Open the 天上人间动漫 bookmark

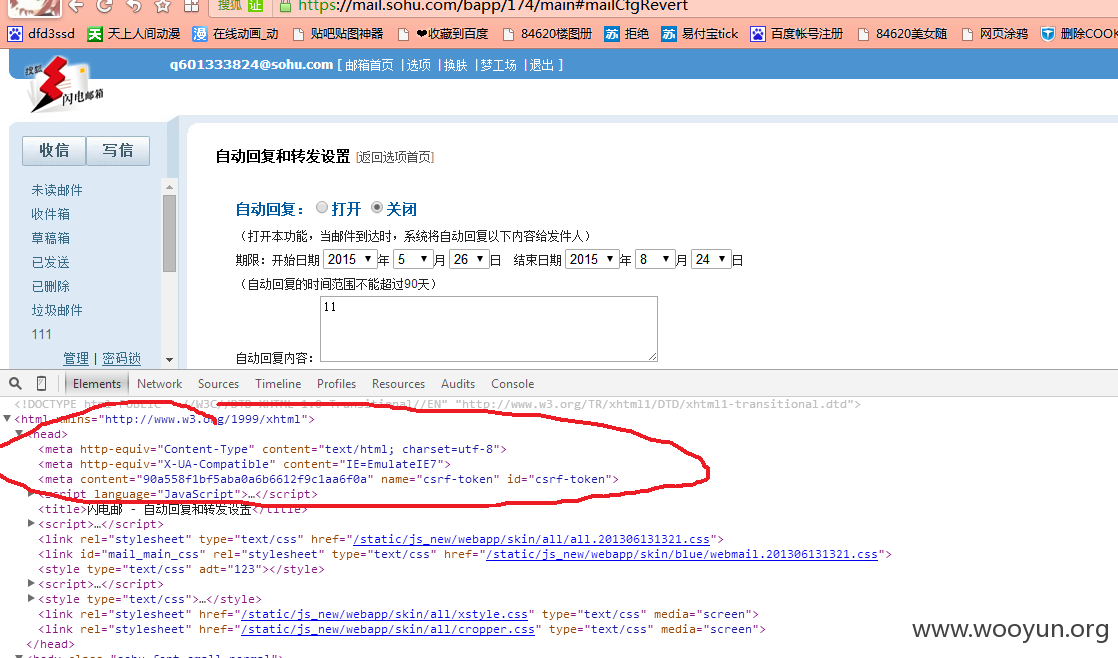click(133, 34)
